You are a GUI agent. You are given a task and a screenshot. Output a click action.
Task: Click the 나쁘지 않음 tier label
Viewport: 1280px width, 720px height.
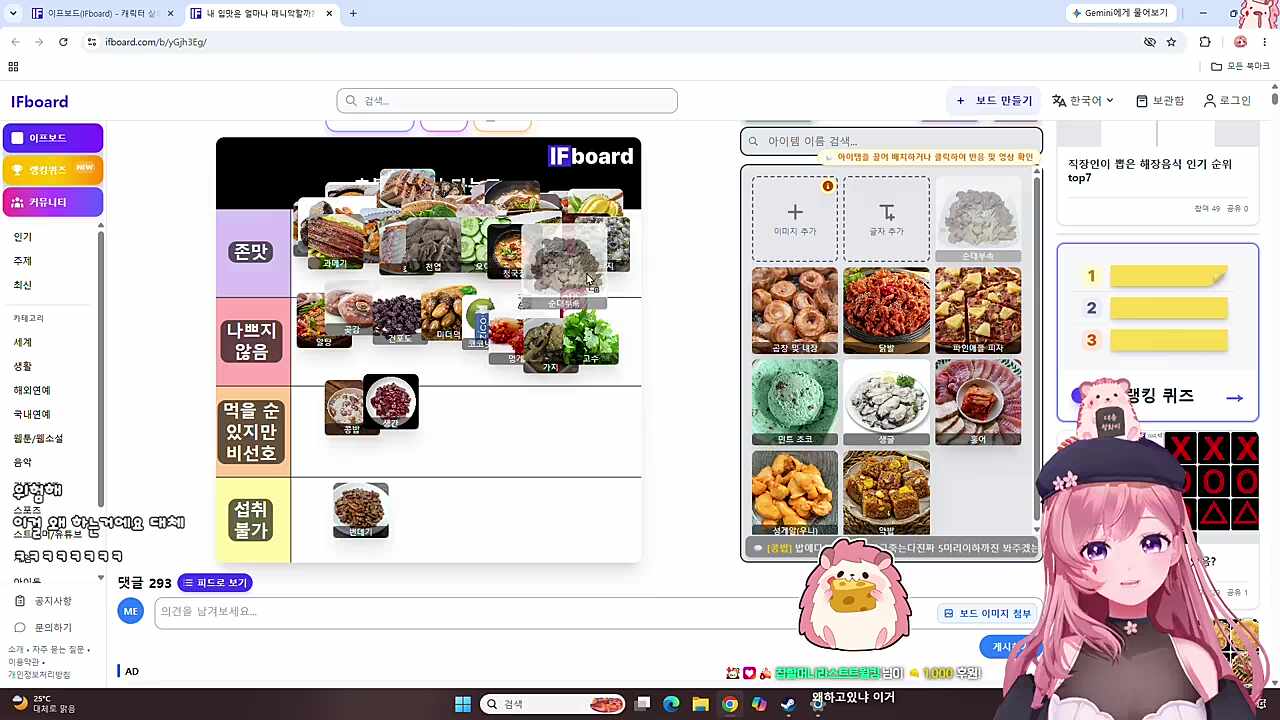click(252, 342)
